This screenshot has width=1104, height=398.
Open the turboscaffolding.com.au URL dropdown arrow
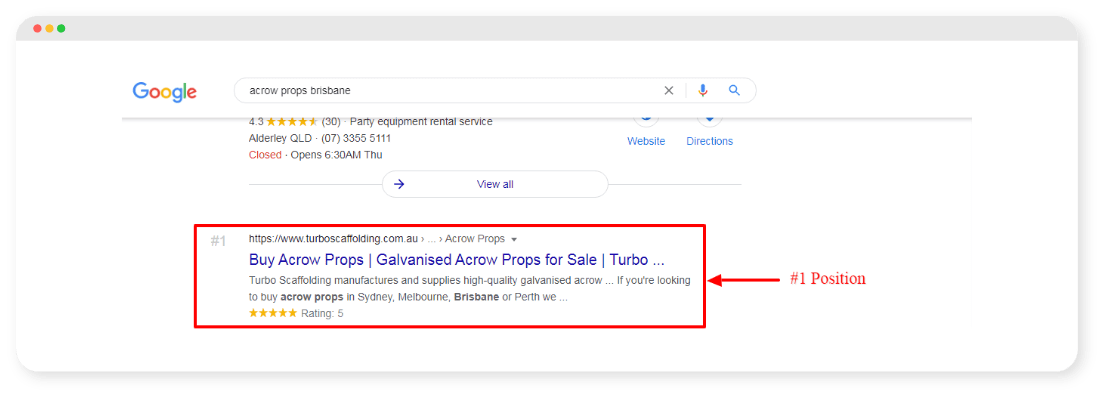tap(514, 240)
